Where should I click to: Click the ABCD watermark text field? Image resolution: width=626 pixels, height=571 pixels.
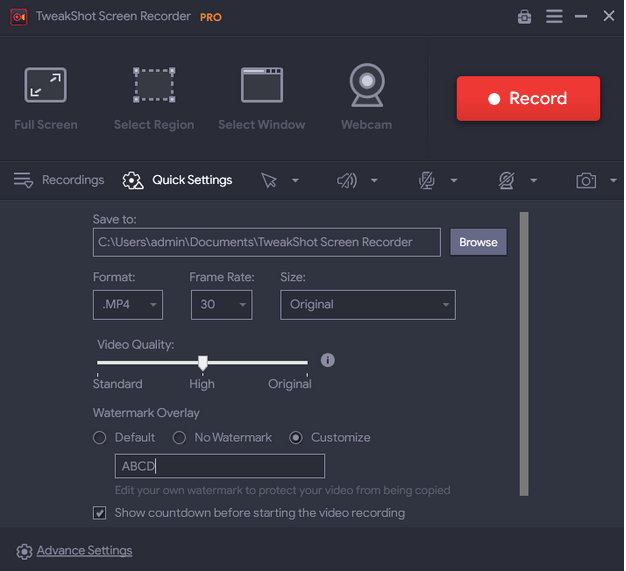pos(220,466)
